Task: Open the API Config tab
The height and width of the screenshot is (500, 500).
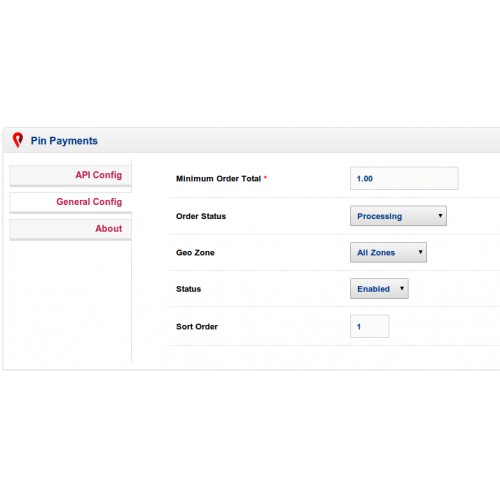Action: coord(71,175)
